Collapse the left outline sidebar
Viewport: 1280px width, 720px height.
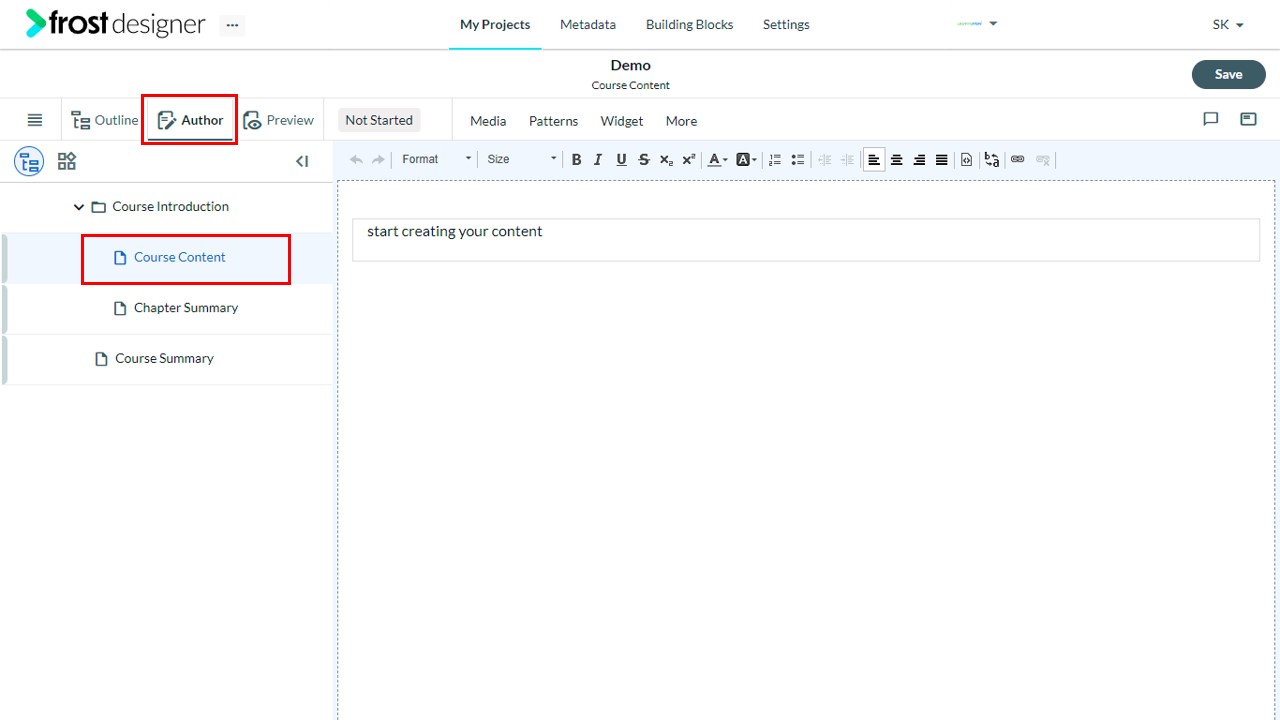[302, 161]
